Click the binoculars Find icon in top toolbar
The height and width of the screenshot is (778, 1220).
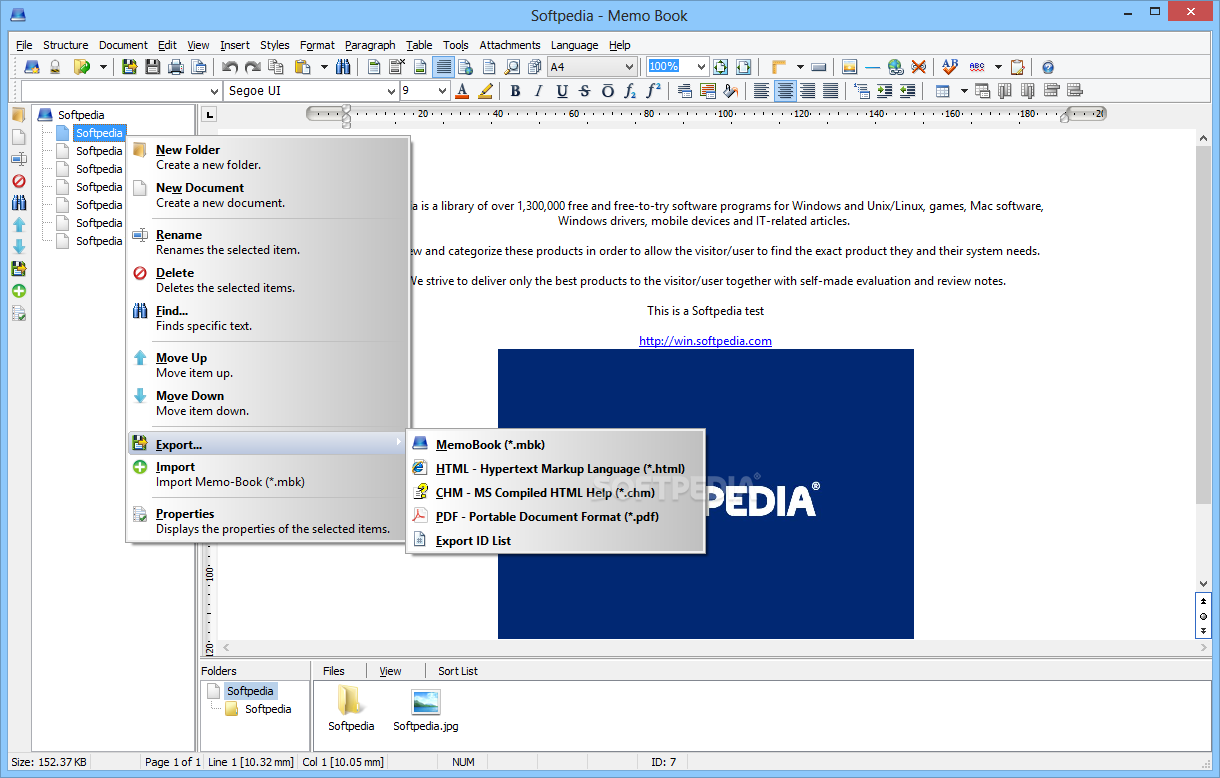(343, 67)
